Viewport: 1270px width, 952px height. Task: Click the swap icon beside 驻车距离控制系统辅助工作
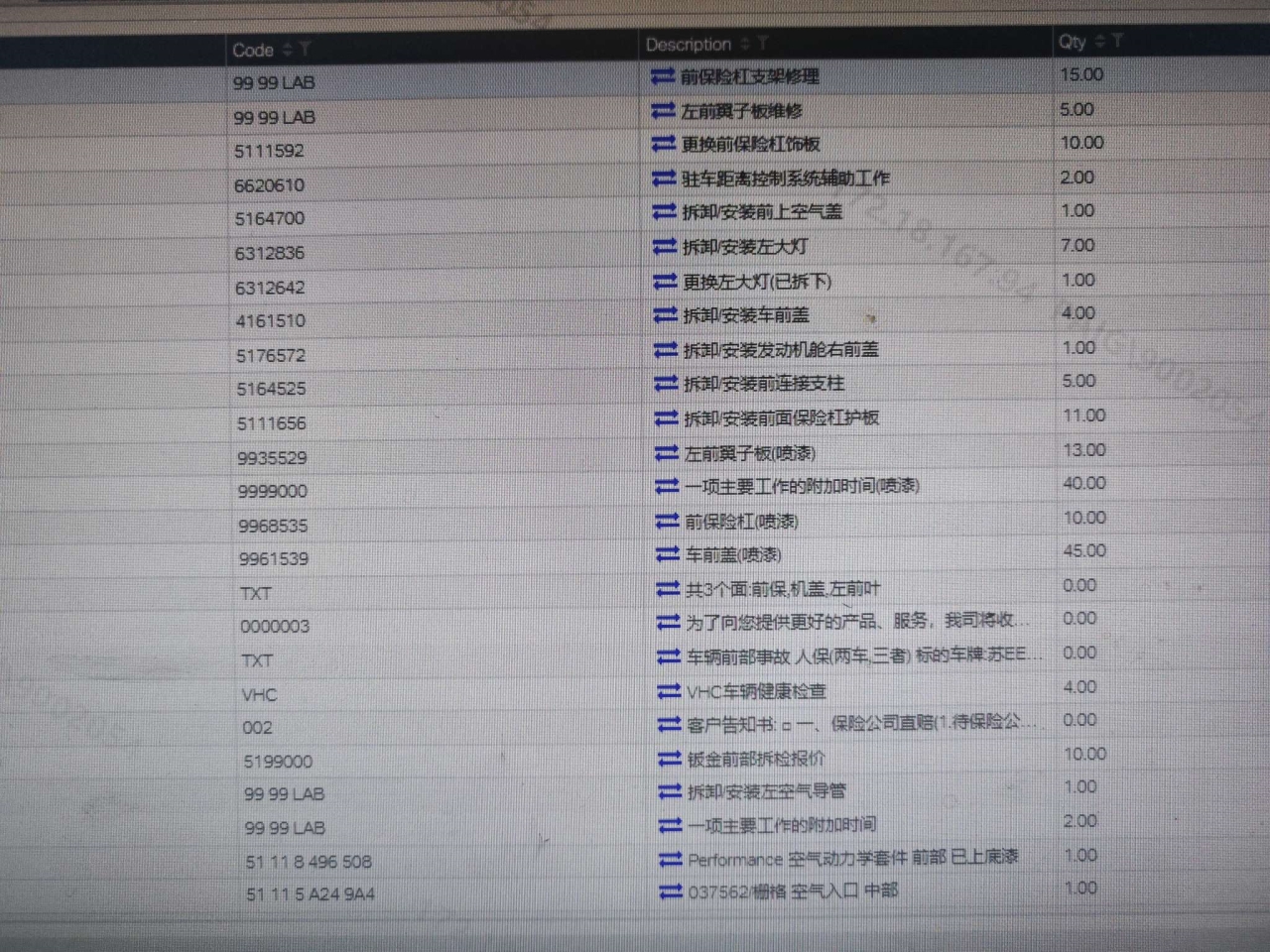(664, 178)
